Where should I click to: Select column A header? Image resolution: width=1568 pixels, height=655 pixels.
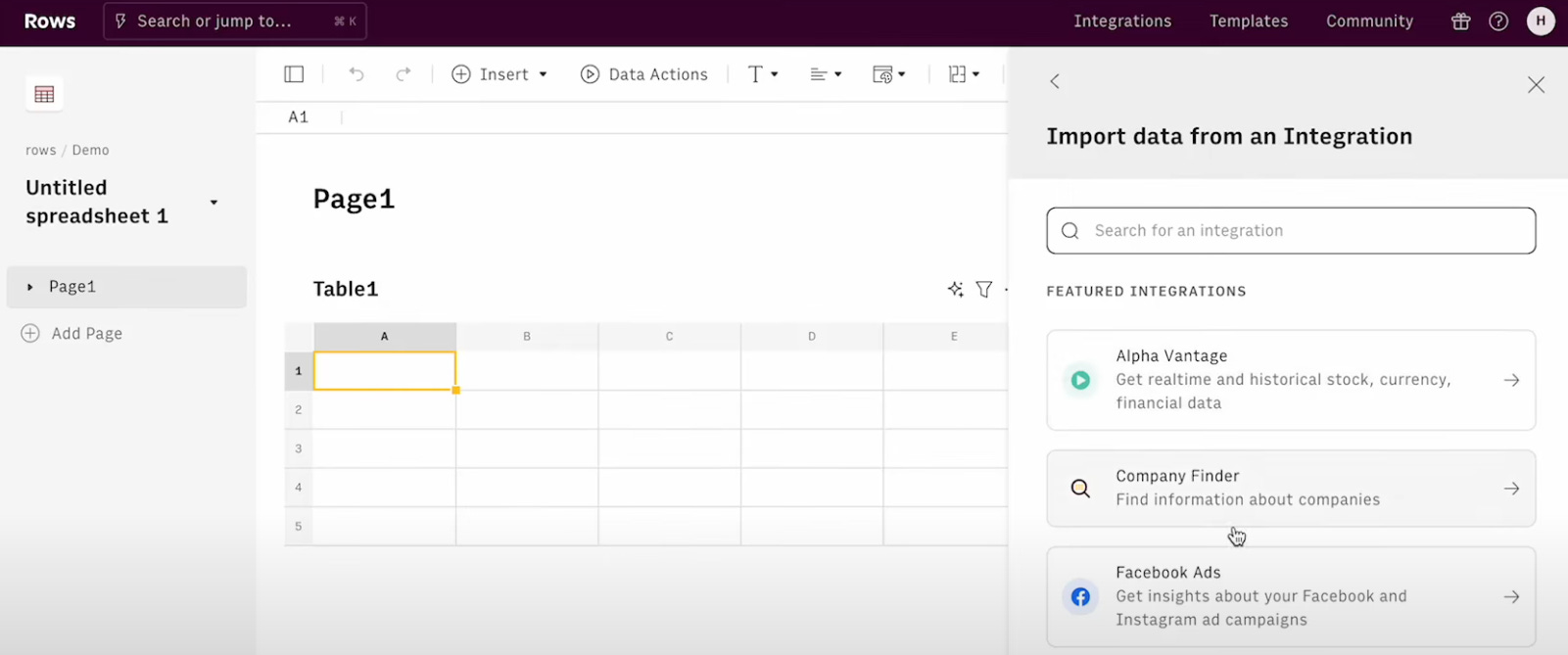(385, 336)
